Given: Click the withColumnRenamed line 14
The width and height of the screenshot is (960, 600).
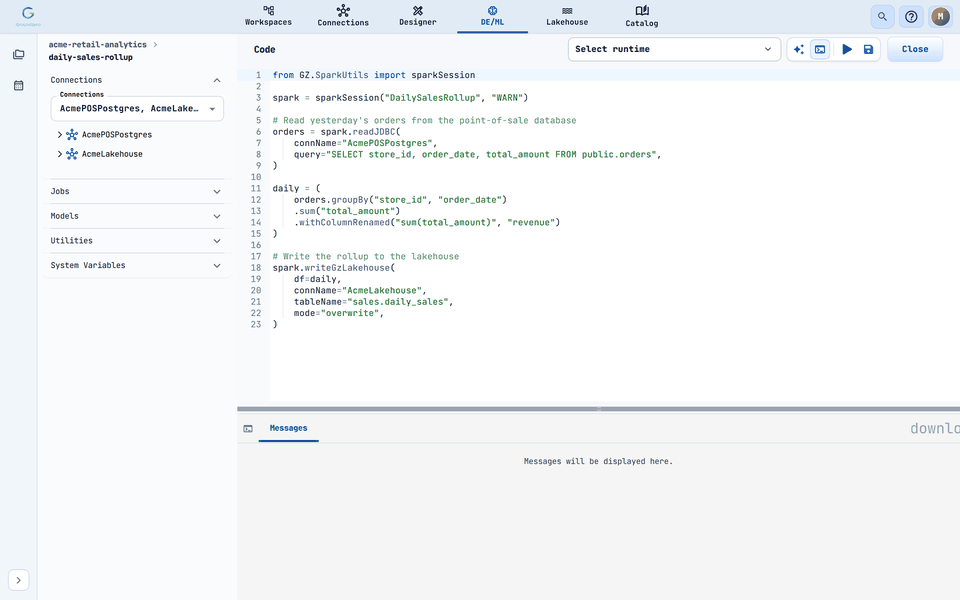Looking at the screenshot, I should pos(427,222).
